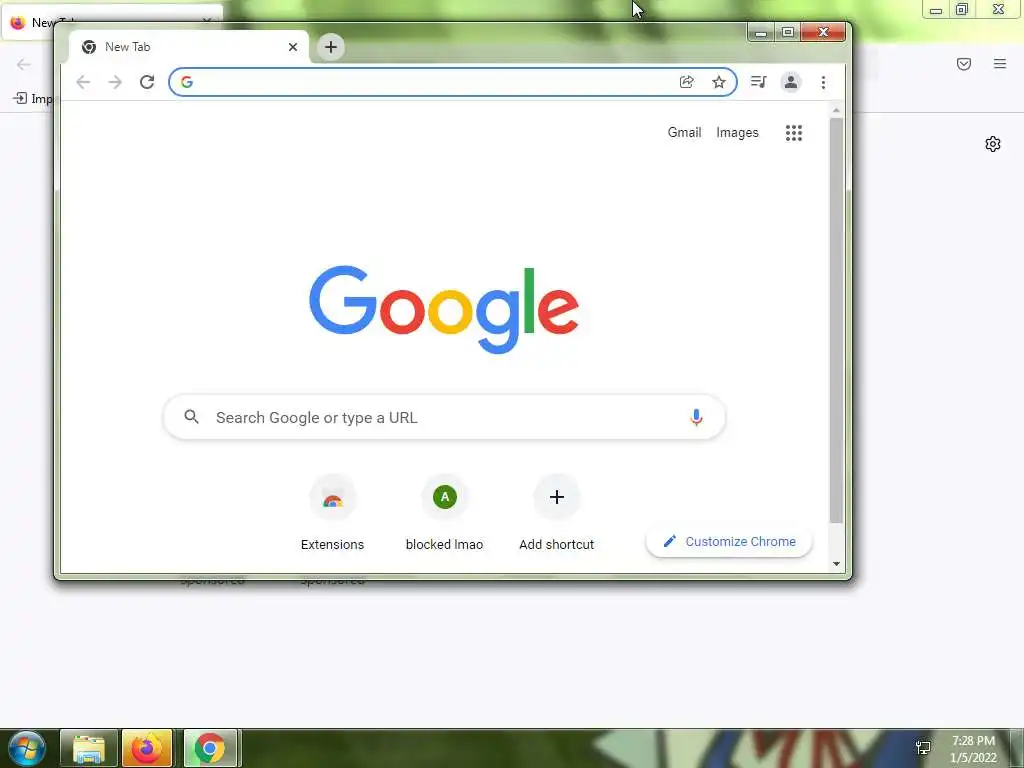Open the Chrome profile avatar
1024x768 pixels.
point(791,82)
